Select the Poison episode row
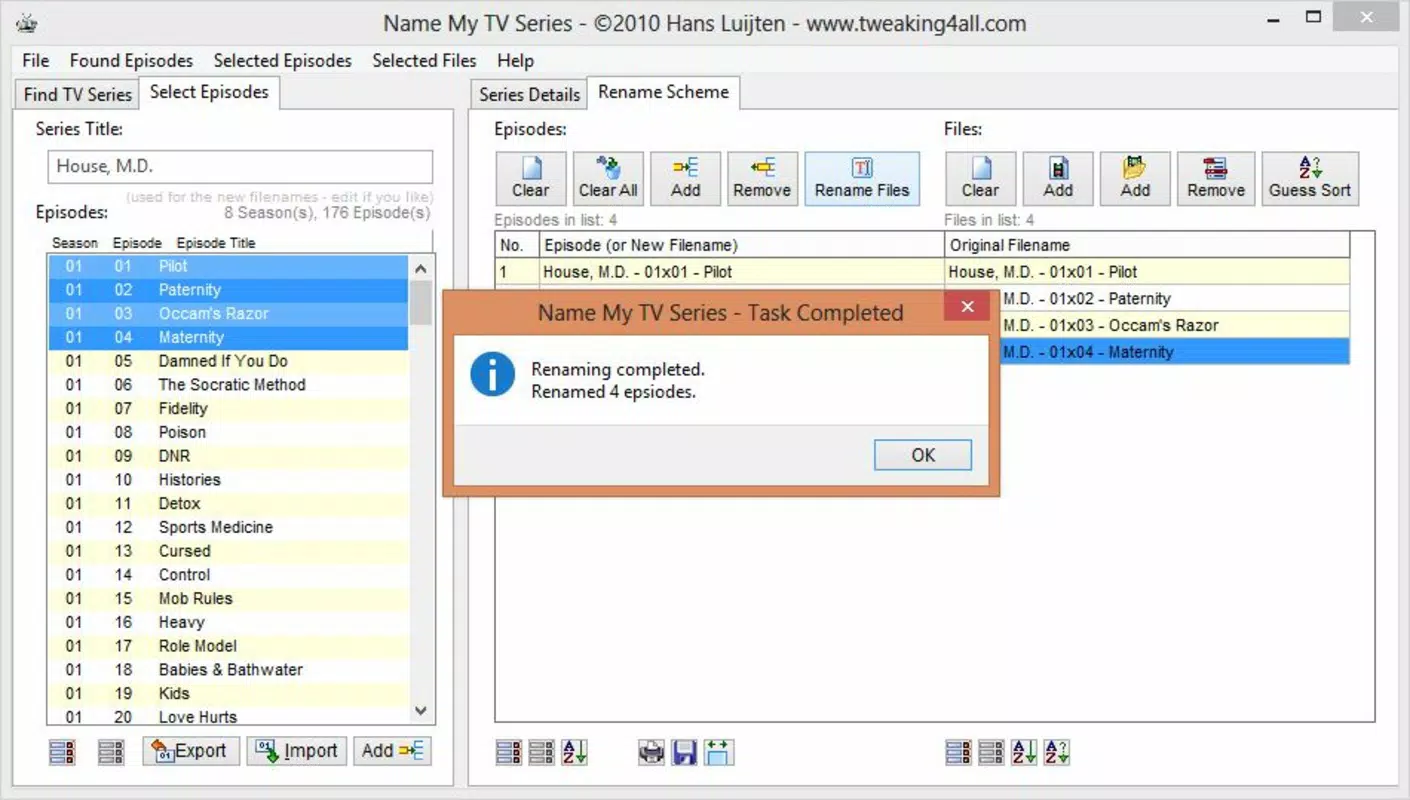The image size is (1410, 800). [228, 433]
